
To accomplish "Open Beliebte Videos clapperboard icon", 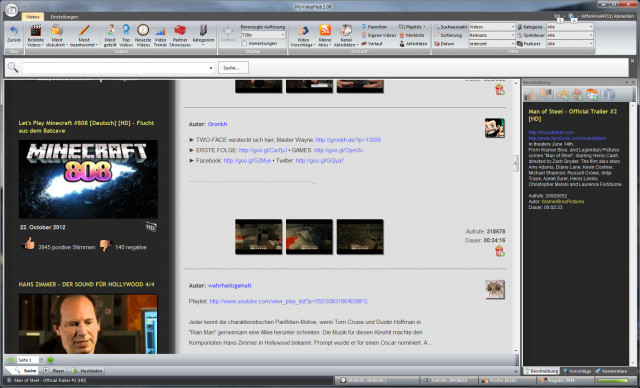I will pyautogui.click(x=36, y=31).
